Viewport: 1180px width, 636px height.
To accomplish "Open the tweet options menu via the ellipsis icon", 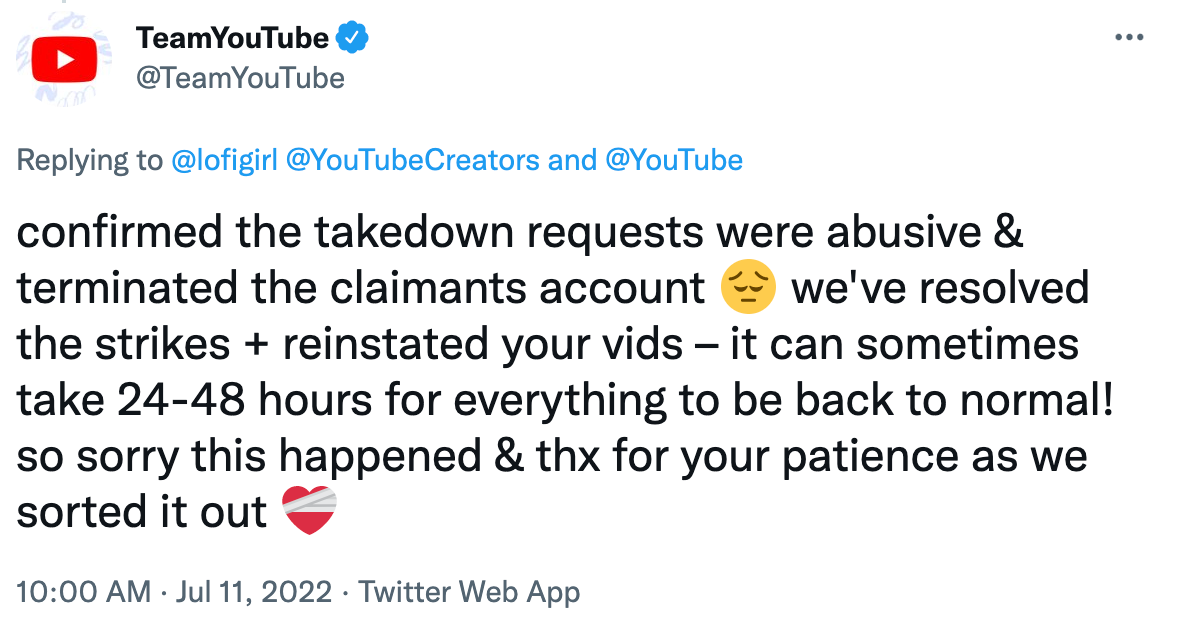I will [1129, 36].
